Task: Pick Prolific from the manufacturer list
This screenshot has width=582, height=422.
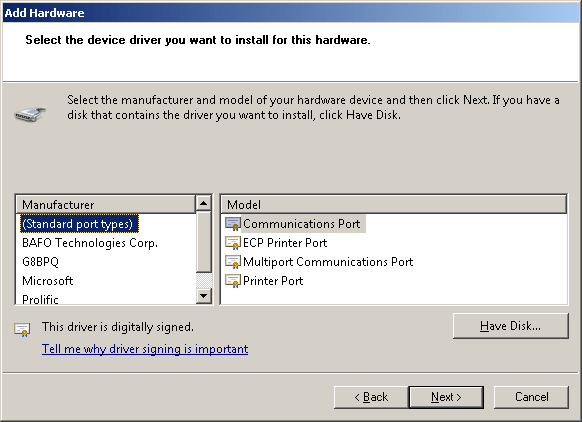Action: click(x=40, y=299)
